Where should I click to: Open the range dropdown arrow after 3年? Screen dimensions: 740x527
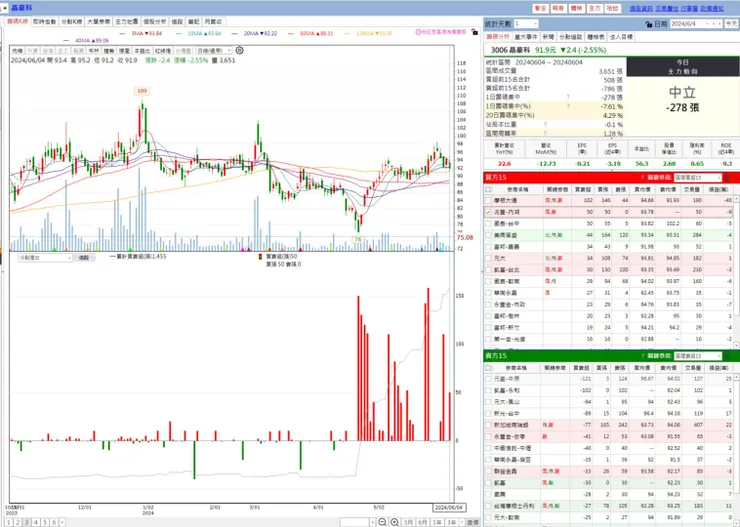point(462,522)
